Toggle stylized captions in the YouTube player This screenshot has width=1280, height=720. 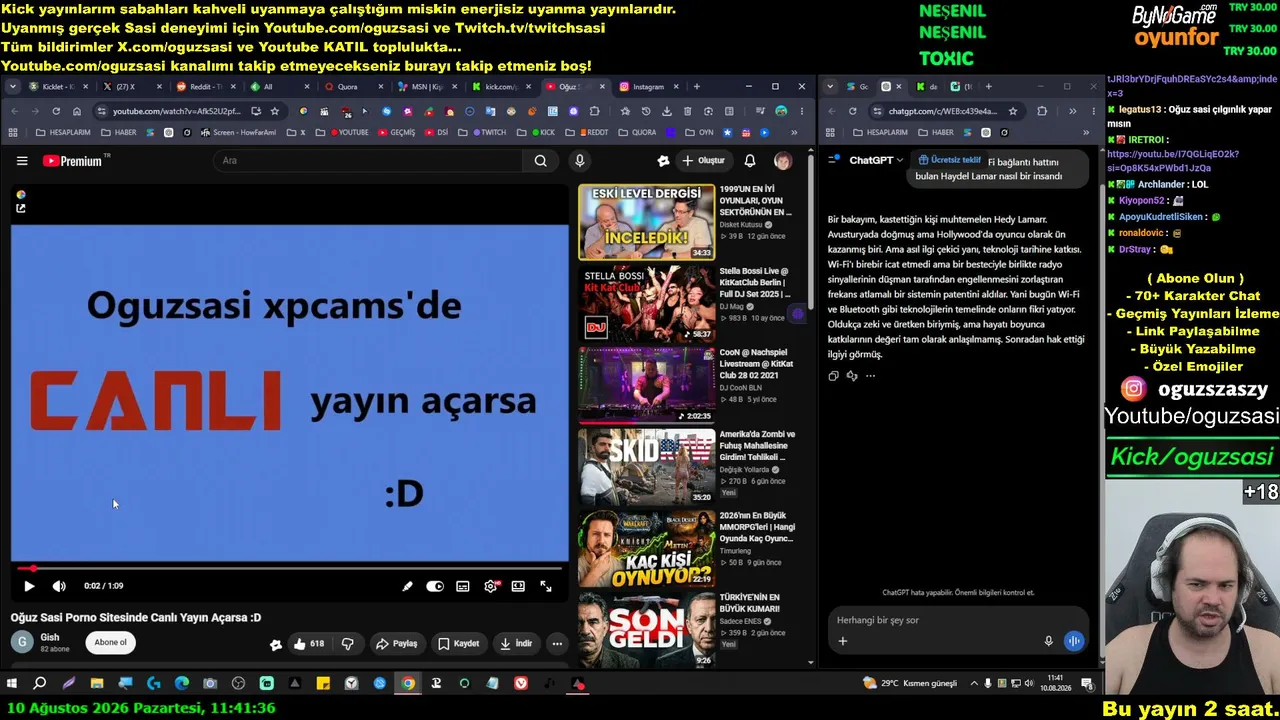407,587
